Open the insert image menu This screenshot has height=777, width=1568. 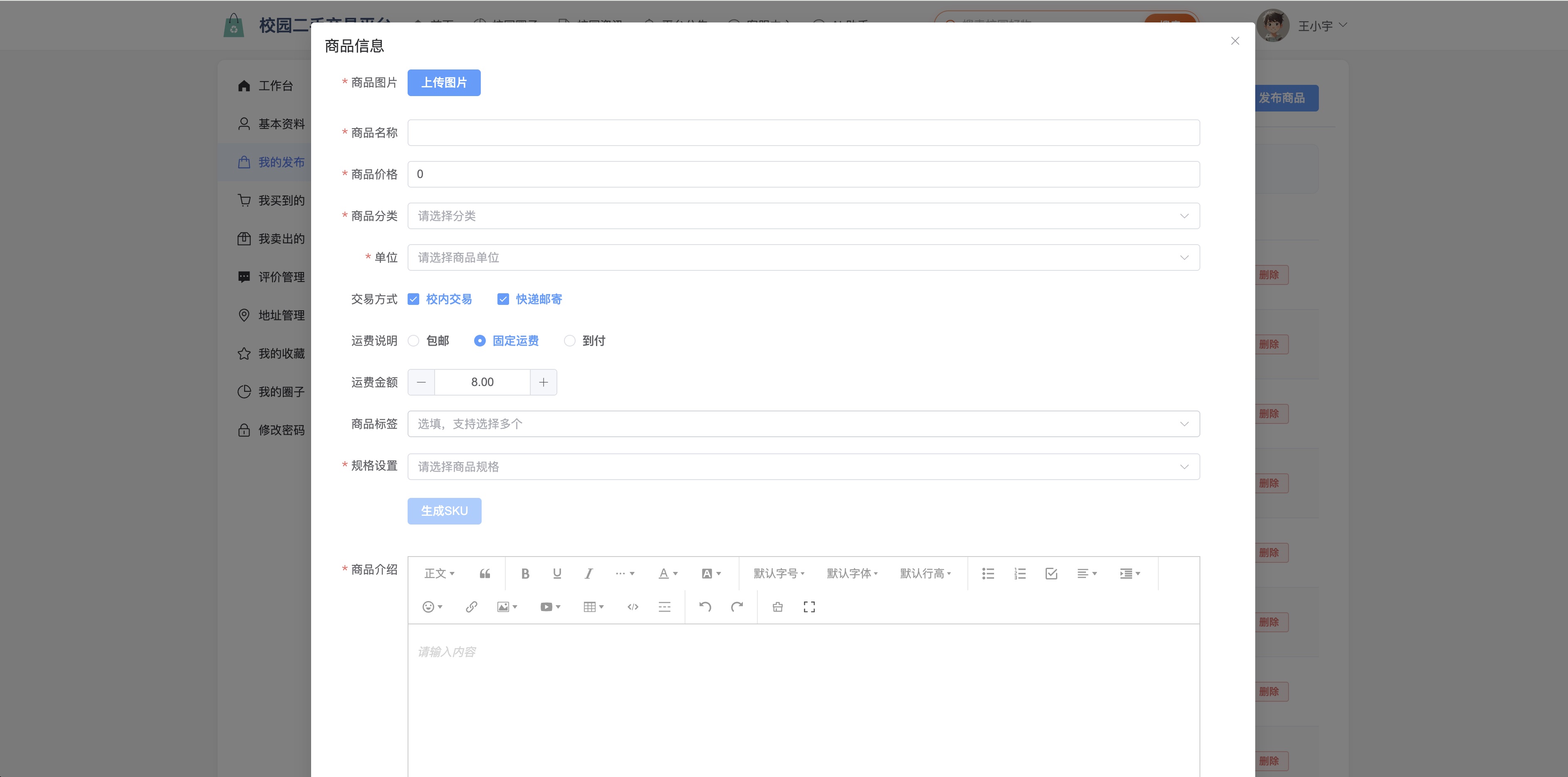coord(508,607)
